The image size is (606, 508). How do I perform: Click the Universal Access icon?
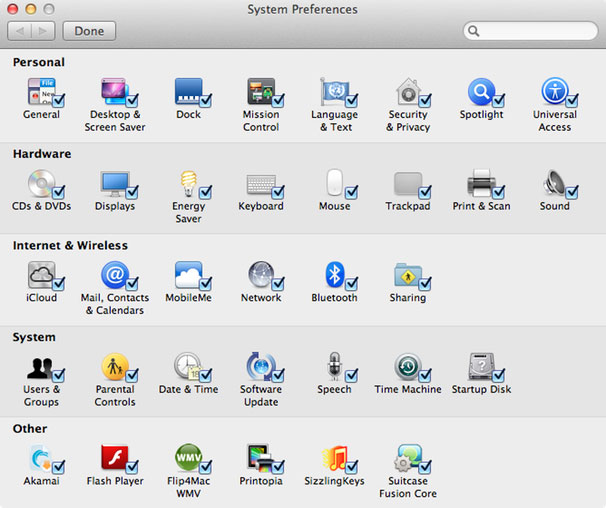pos(555,91)
